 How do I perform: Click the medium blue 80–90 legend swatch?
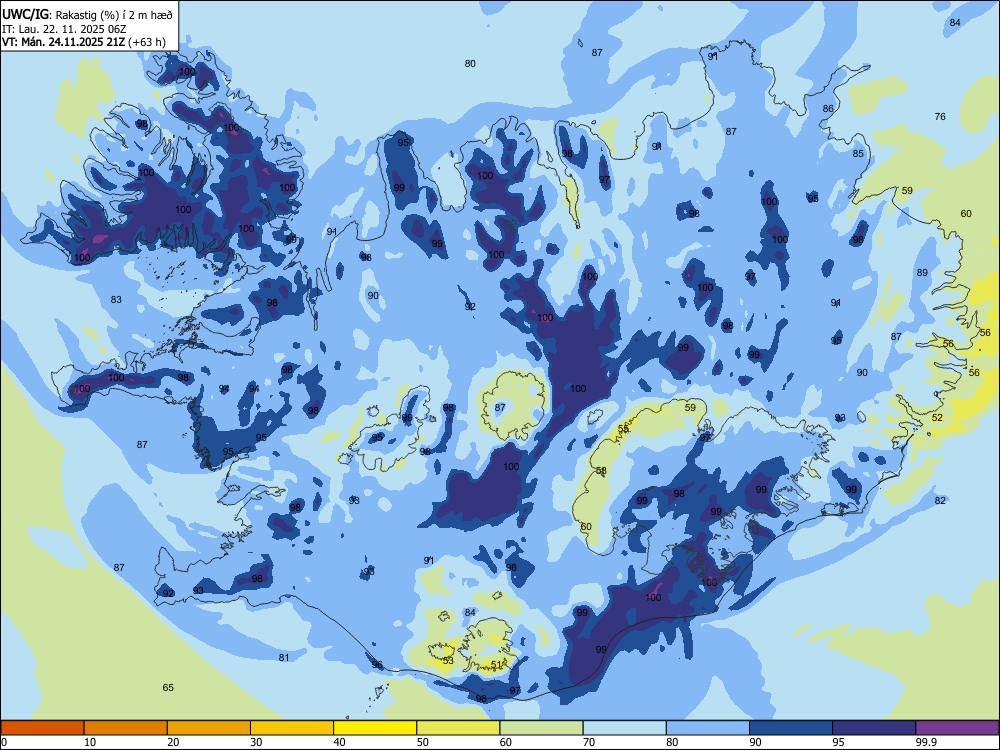708,728
